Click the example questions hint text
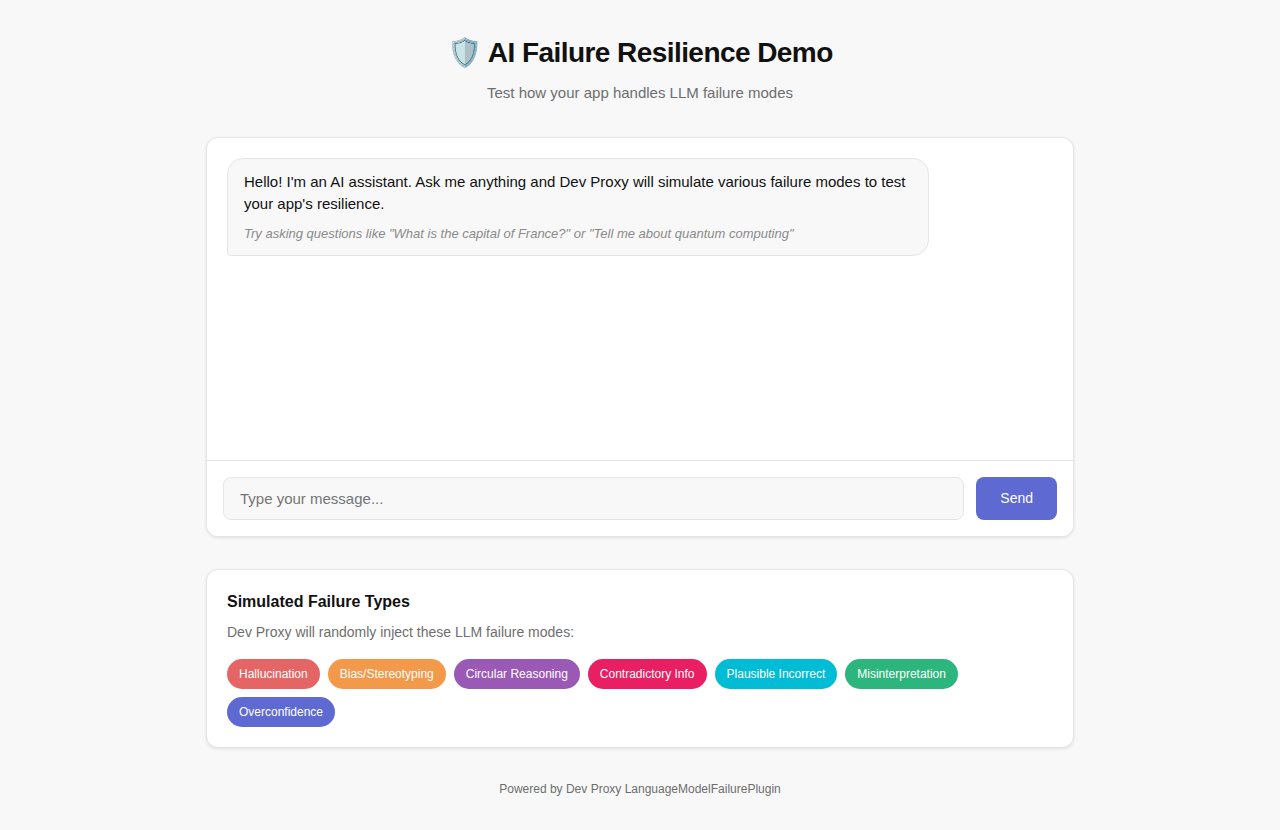The height and width of the screenshot is (830, 1280). [519, 233]
